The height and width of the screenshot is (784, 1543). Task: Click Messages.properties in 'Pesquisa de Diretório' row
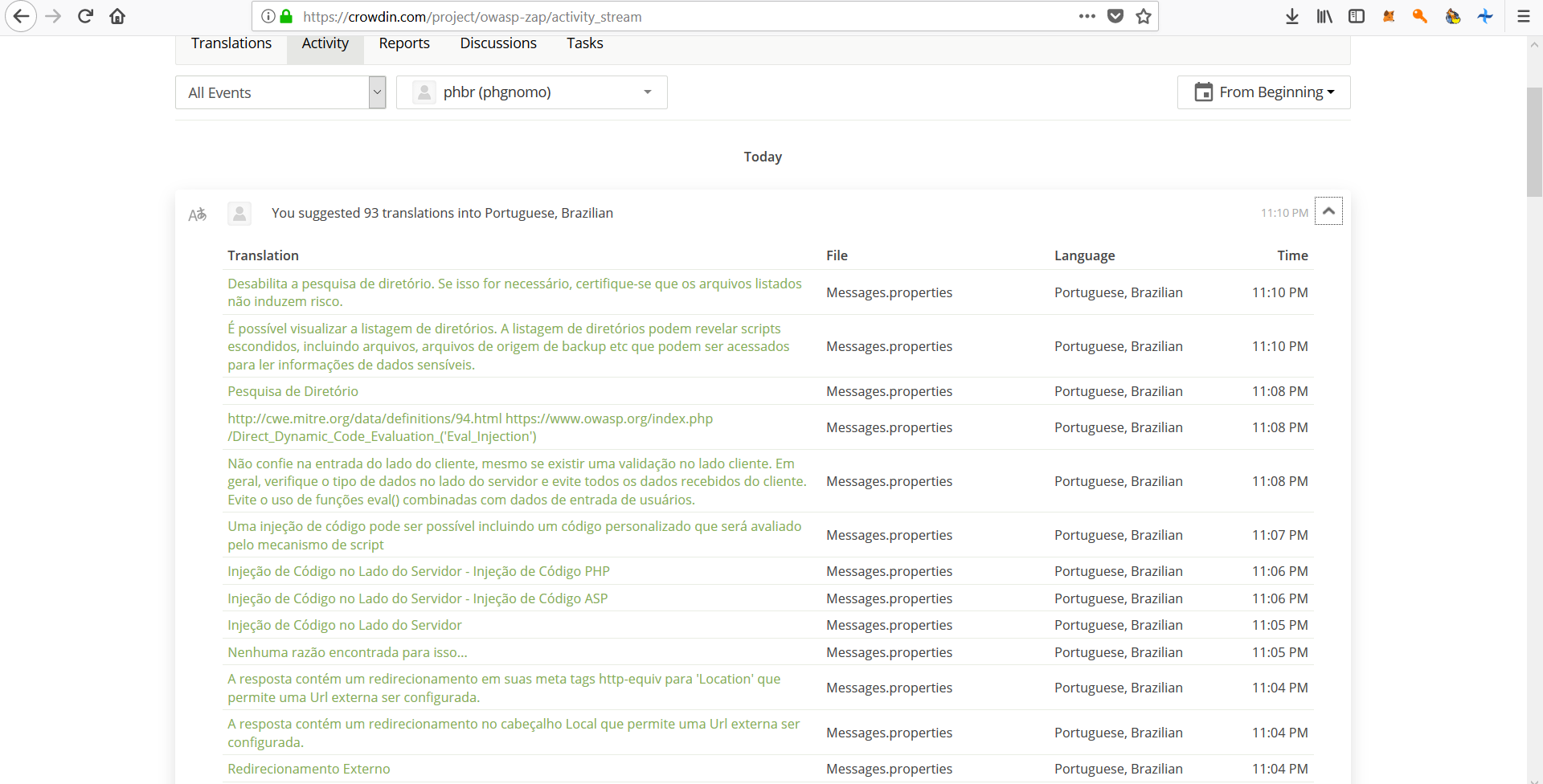coord(889,391)
